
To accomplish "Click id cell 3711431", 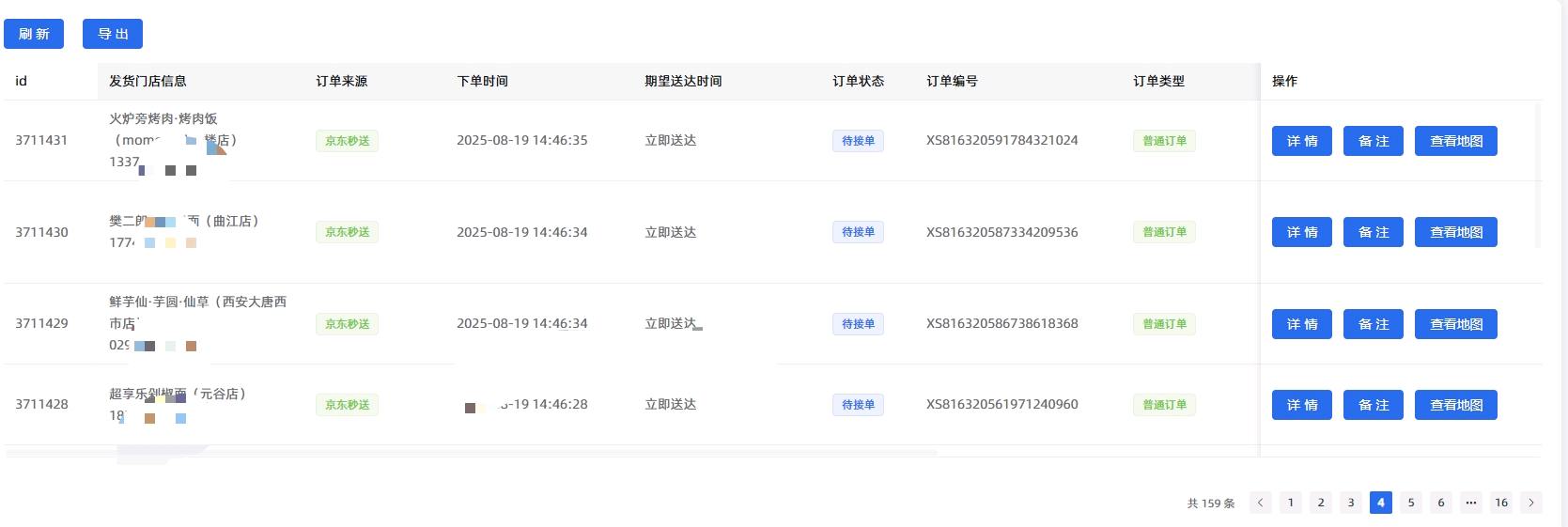I will [x=41, y=141].
